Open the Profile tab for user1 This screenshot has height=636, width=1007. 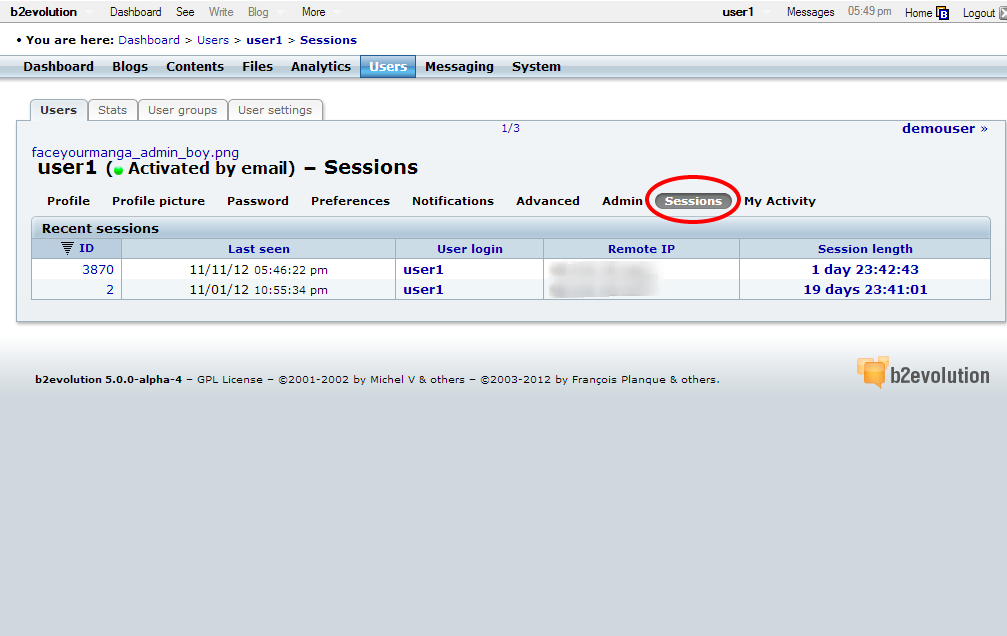pyautogui.click(x=68, y=201)
